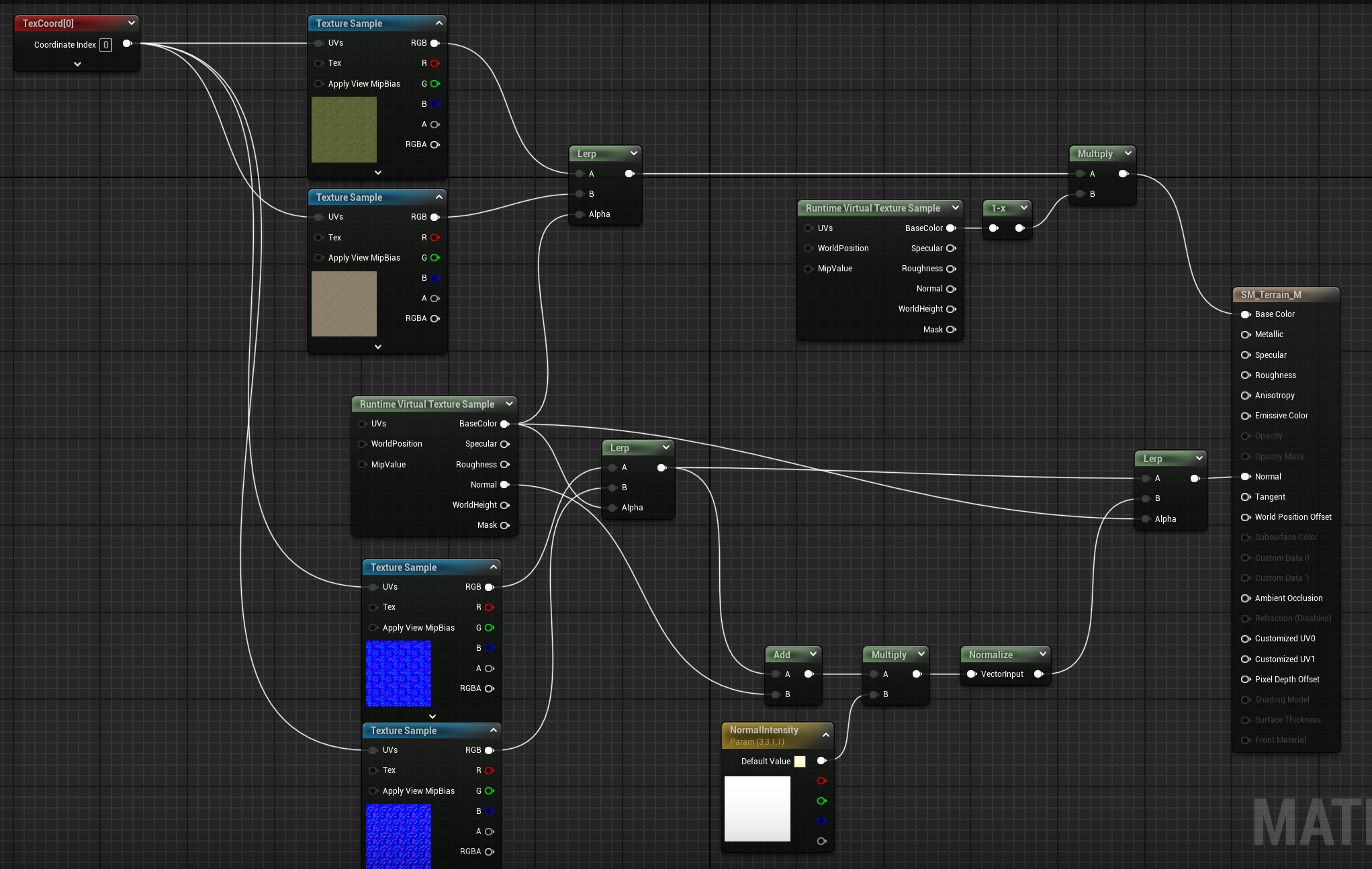The image size is (1372, 869).
Task: Toggle Apply View MipBias pin on top Texture Sample
Action: (x=319, y=84)
